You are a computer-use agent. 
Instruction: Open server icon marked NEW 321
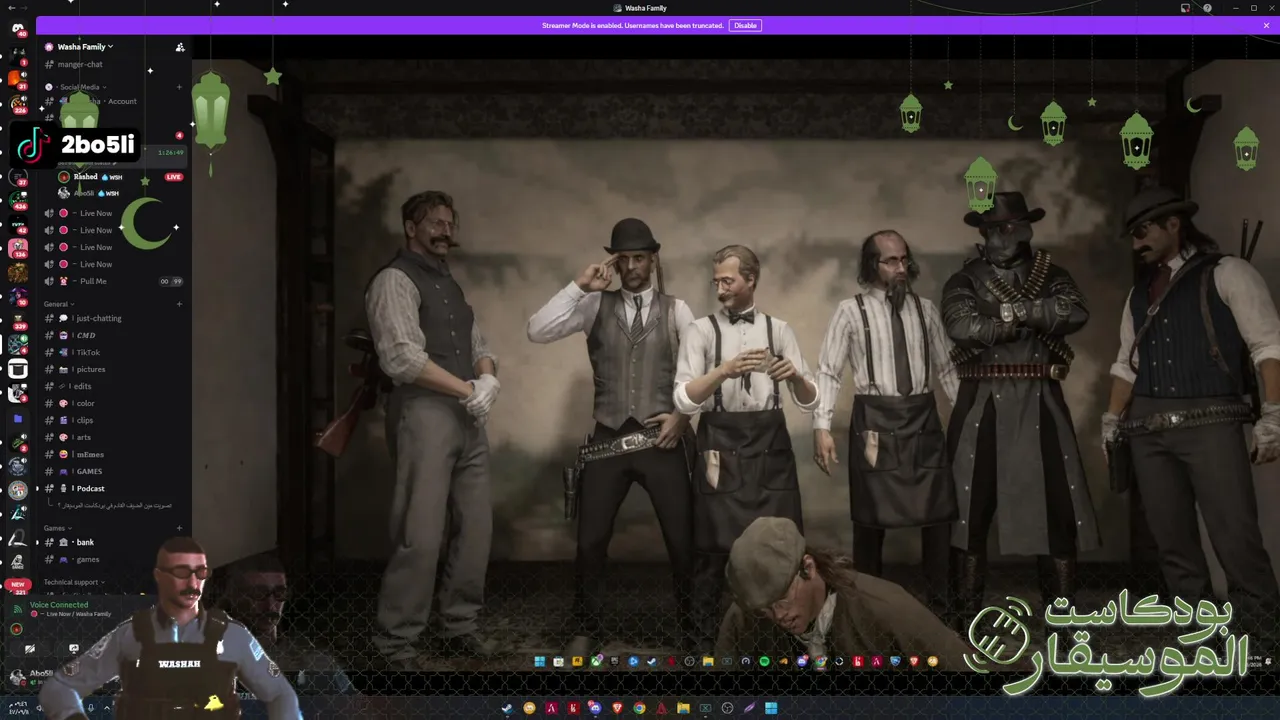[17, 587]
